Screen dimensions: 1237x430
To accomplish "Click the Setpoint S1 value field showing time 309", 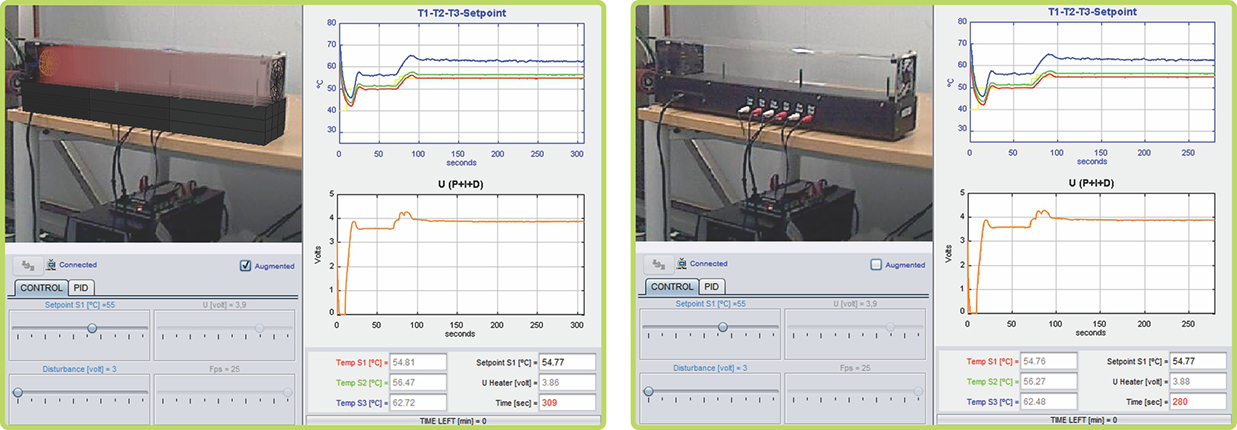I will 567,362.
